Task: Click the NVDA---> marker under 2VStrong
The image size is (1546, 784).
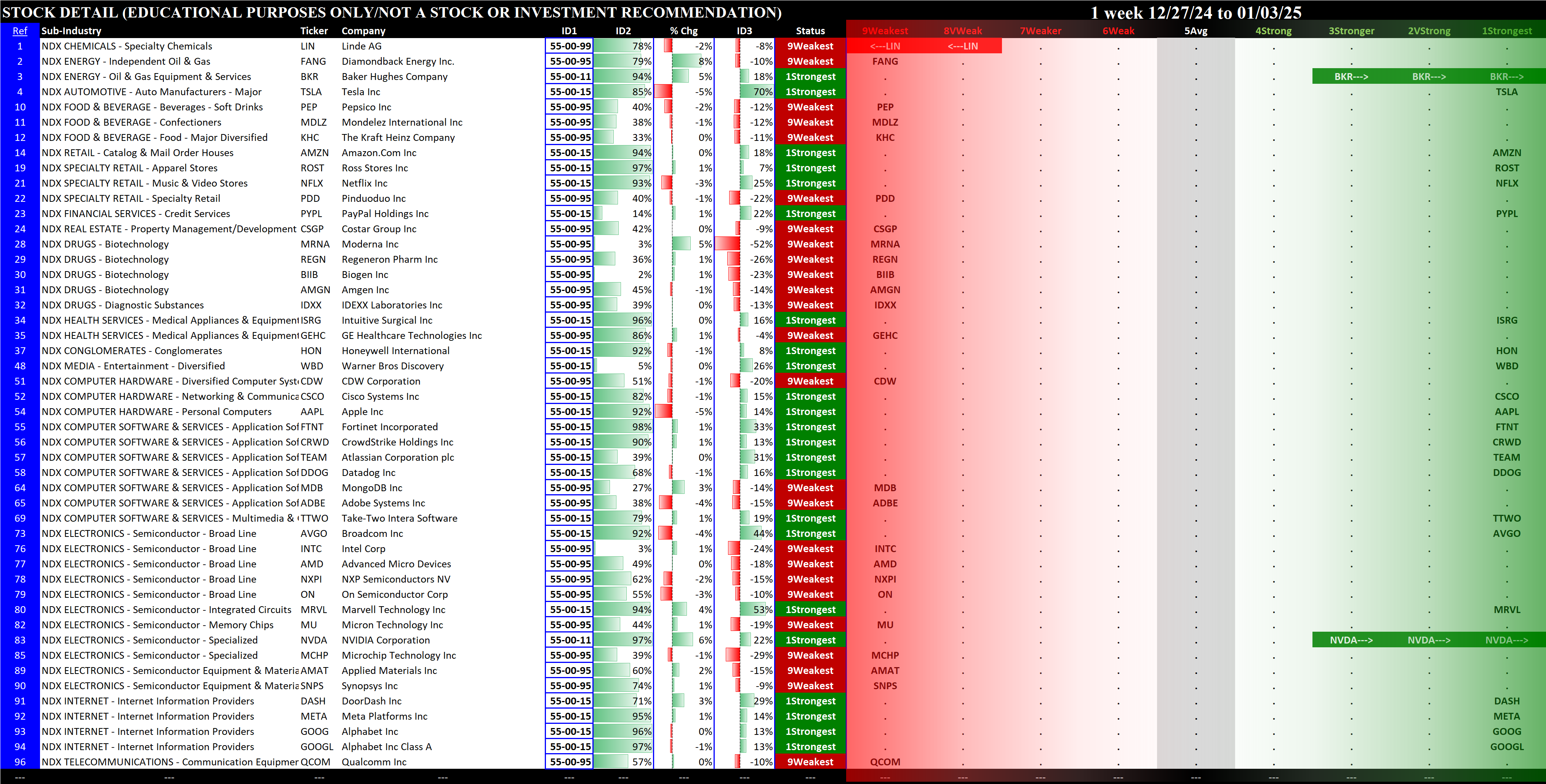Action: [1429, 640]
